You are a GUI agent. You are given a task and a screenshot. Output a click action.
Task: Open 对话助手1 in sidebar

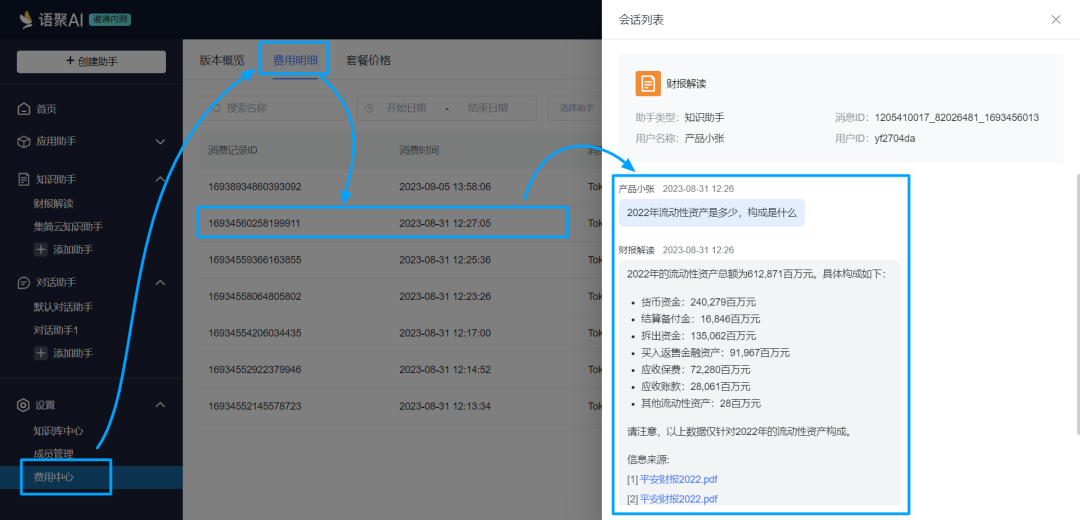pyautogui.click(x=56, y=330)
